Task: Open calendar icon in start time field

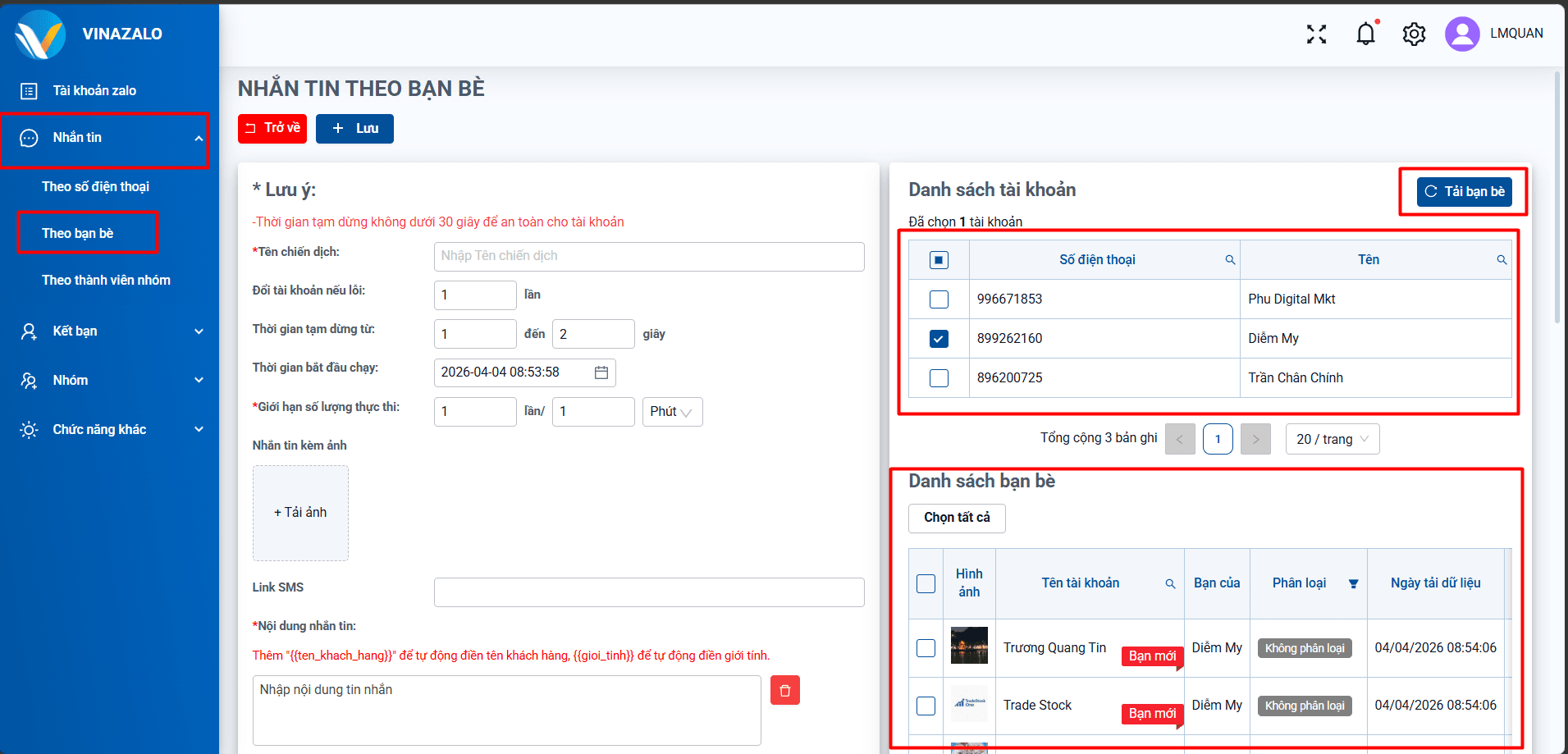Action: click(601, 372)
